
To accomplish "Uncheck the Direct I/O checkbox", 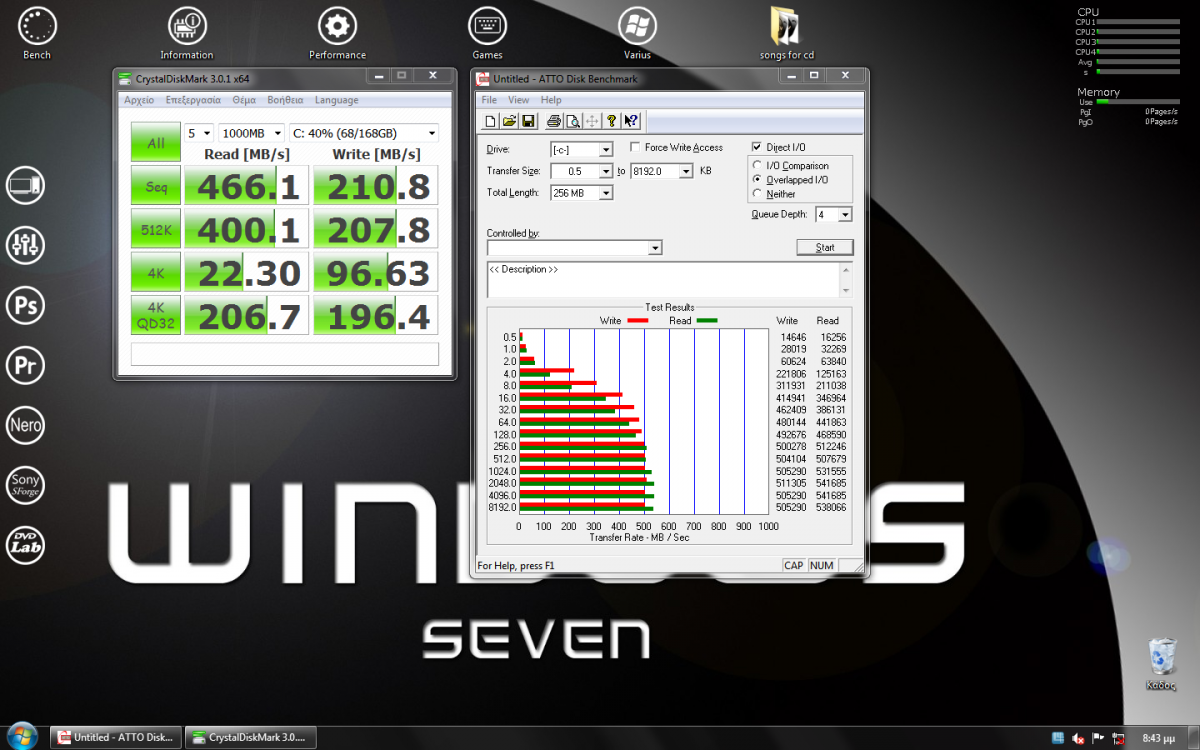I will click(x=757, y=147).
